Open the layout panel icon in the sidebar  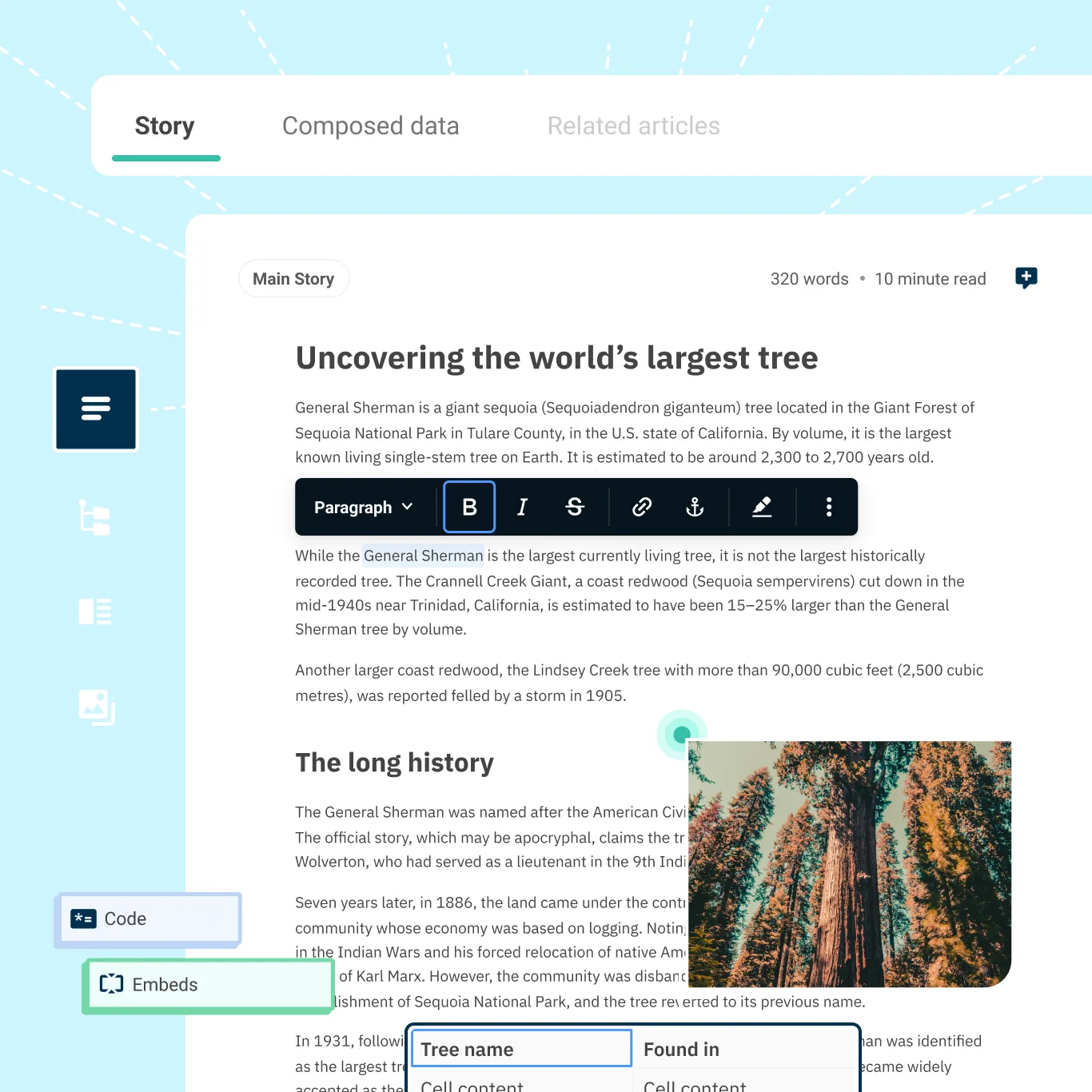click(95, 611)
